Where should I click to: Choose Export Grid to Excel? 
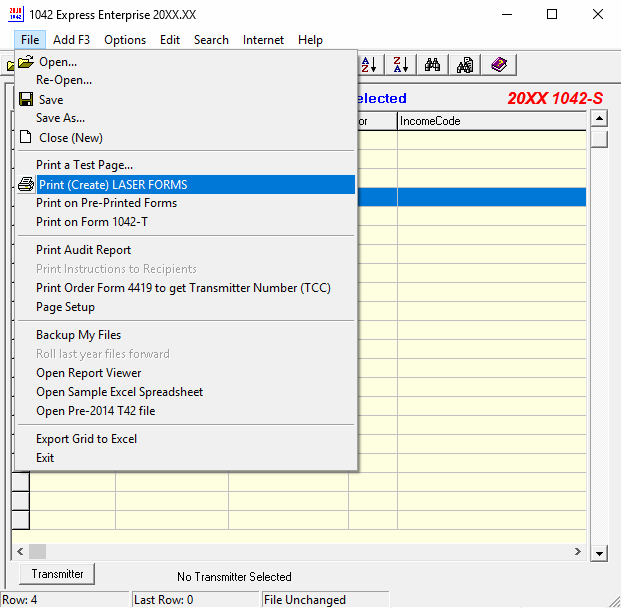pos(86,439)
